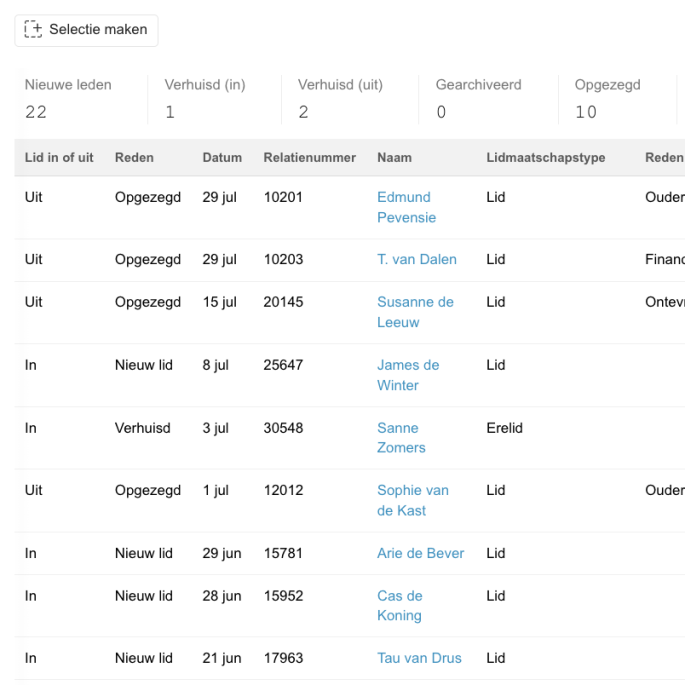Open Arie de Bever member link
This screenshot has height=685, width=685.
point(420,553)
